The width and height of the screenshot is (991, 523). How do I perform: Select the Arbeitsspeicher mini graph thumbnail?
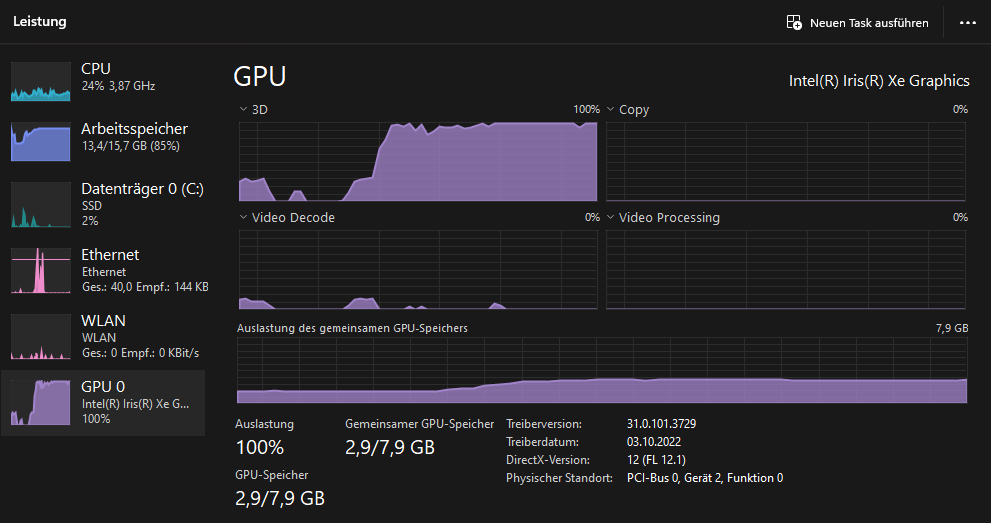pyautogui.click(x=40, y=141)
